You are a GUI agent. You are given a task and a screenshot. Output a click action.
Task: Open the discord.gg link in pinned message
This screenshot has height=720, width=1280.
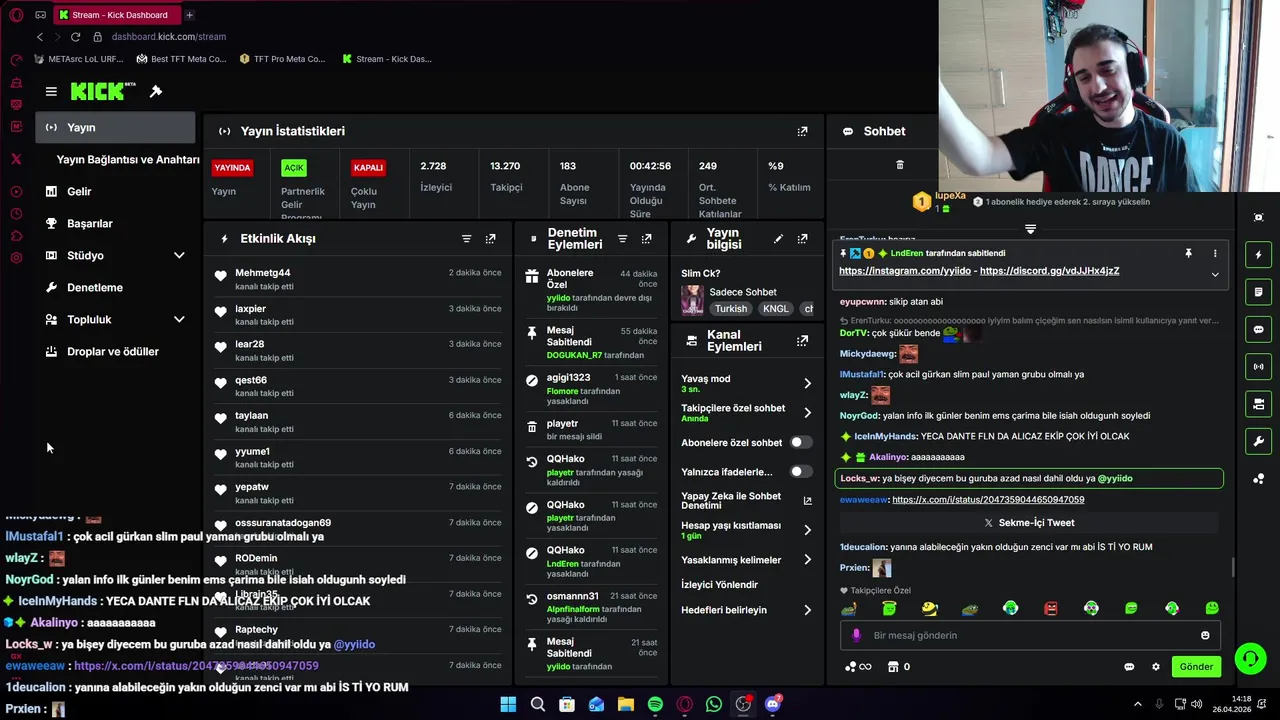(x=1049, y=271)
